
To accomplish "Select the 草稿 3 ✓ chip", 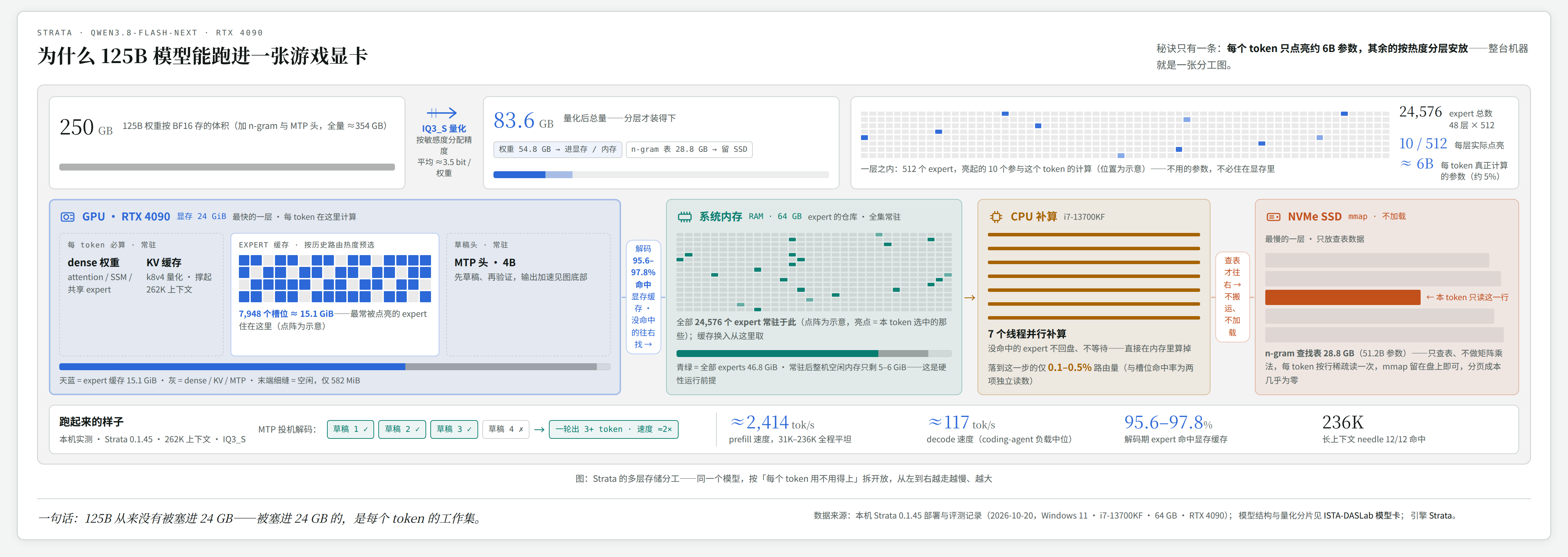I will [x=454, y=429].
